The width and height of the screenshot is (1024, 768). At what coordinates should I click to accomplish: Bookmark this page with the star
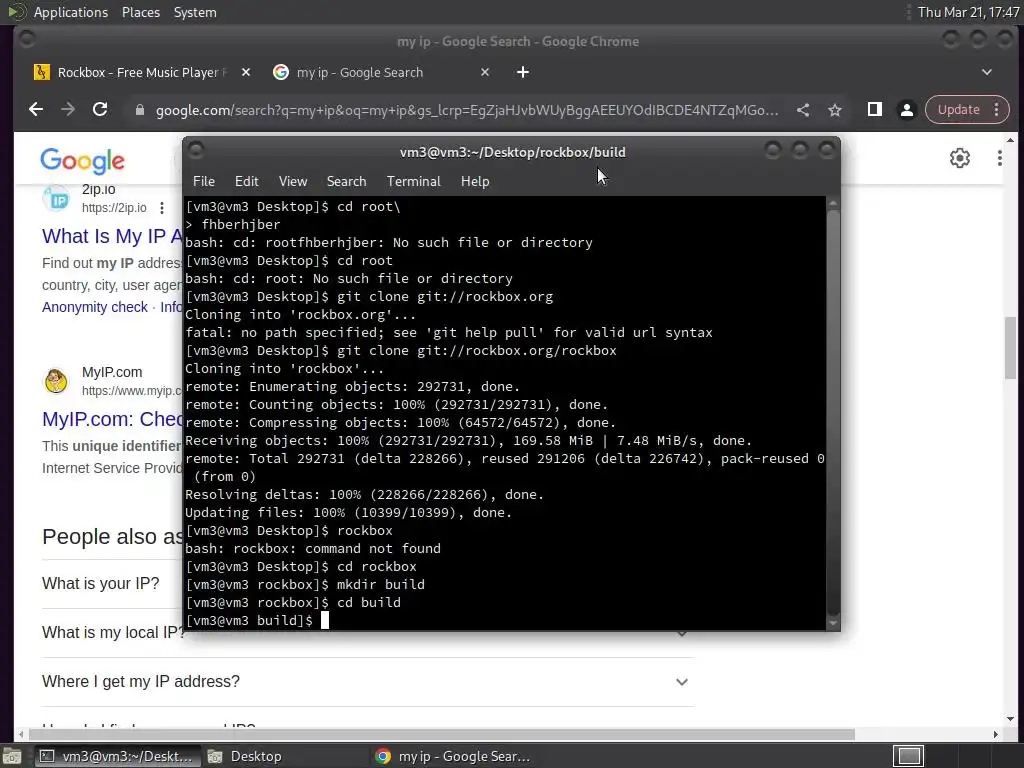835,110
